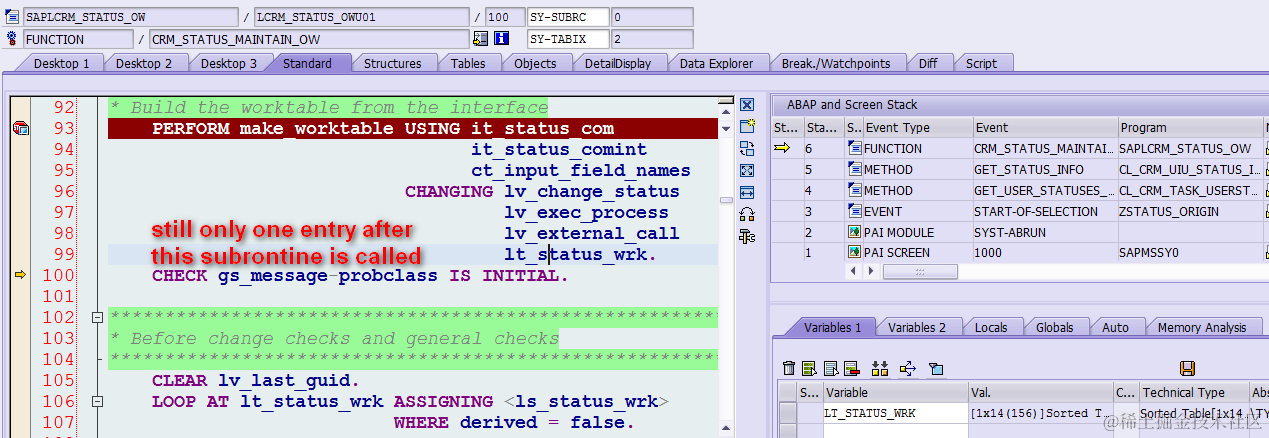Select the GET_USER_STATUSES_ event cell
The width and height of the screenshot is (1269, 438).
pyautogui.click(x=1044, y=190)
